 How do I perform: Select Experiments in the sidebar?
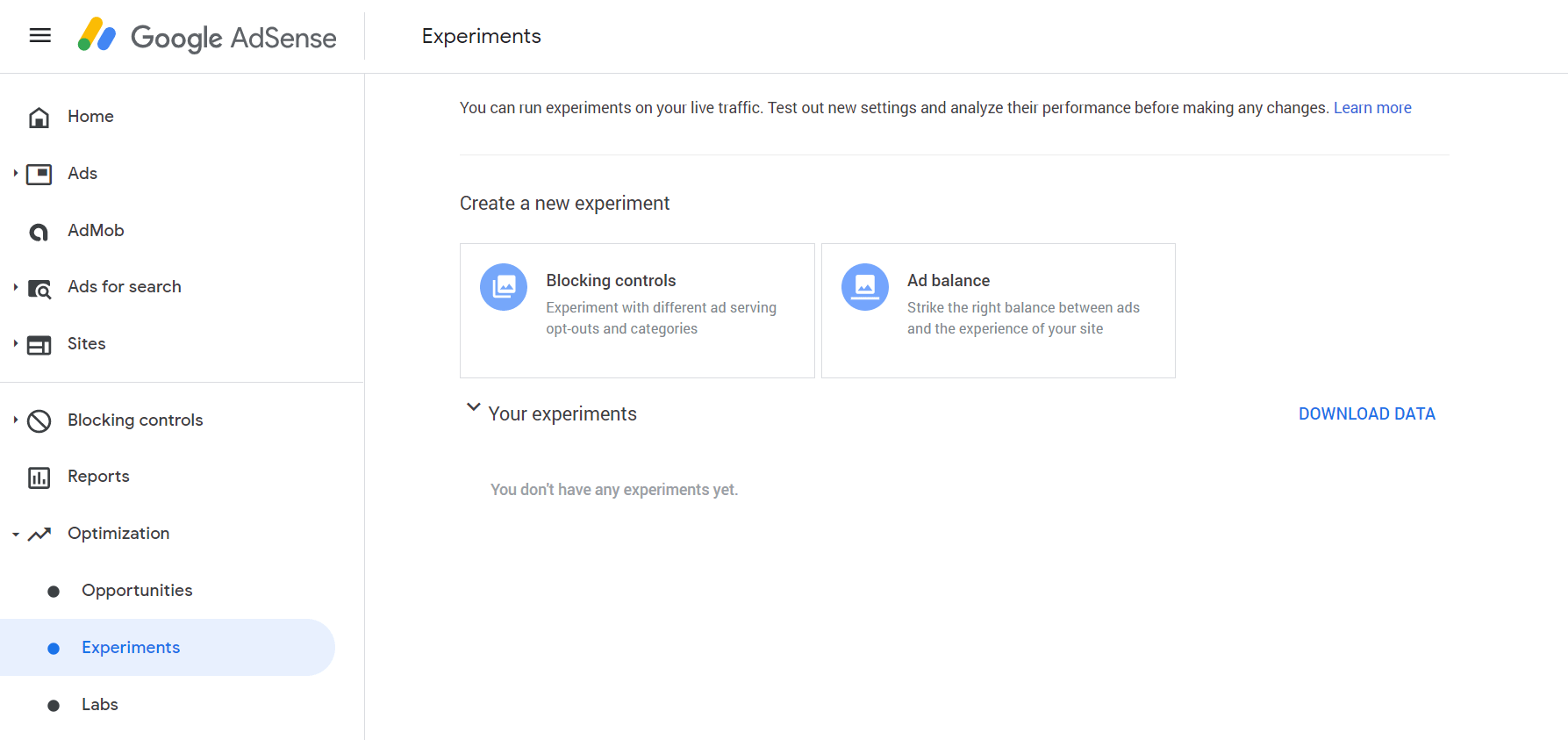(x=131, y=648)
